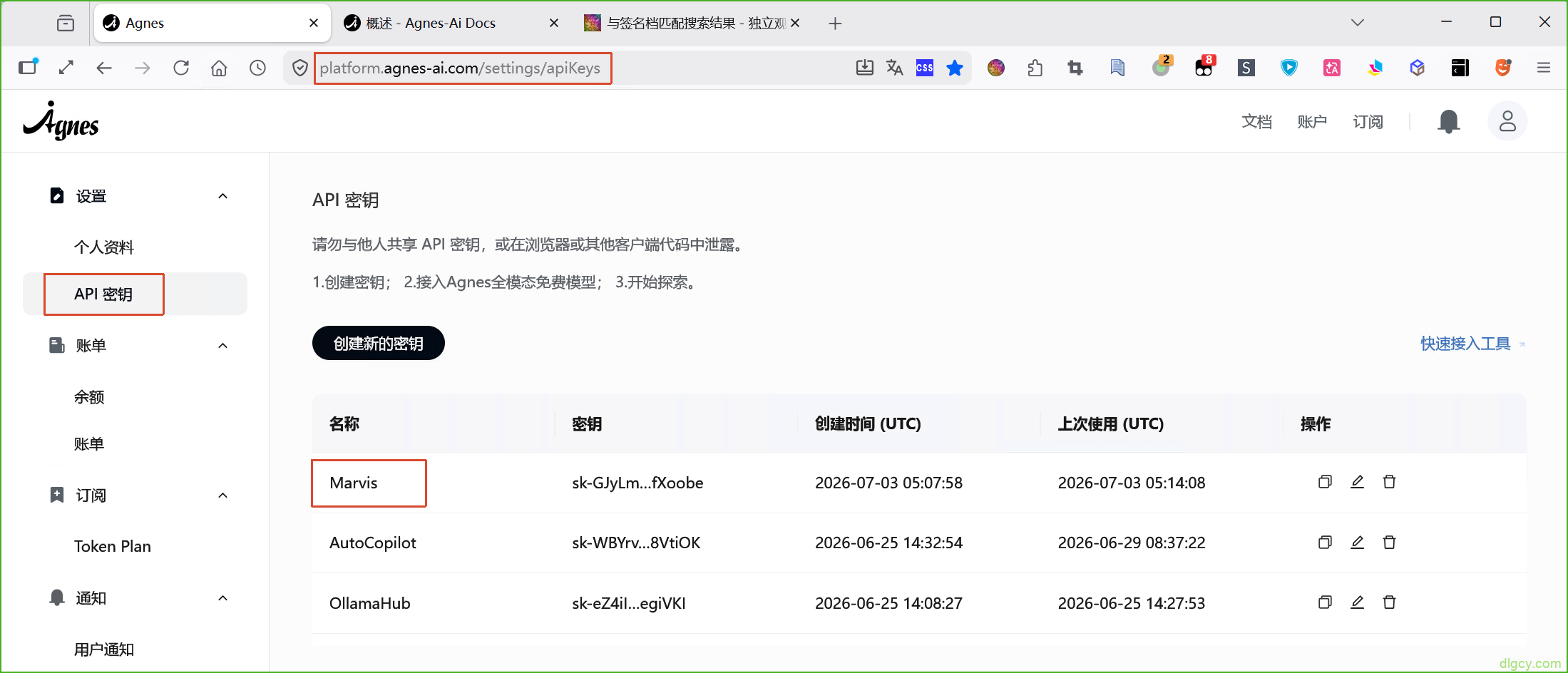Click the OllamaHub key name

(x=370, y=603)
